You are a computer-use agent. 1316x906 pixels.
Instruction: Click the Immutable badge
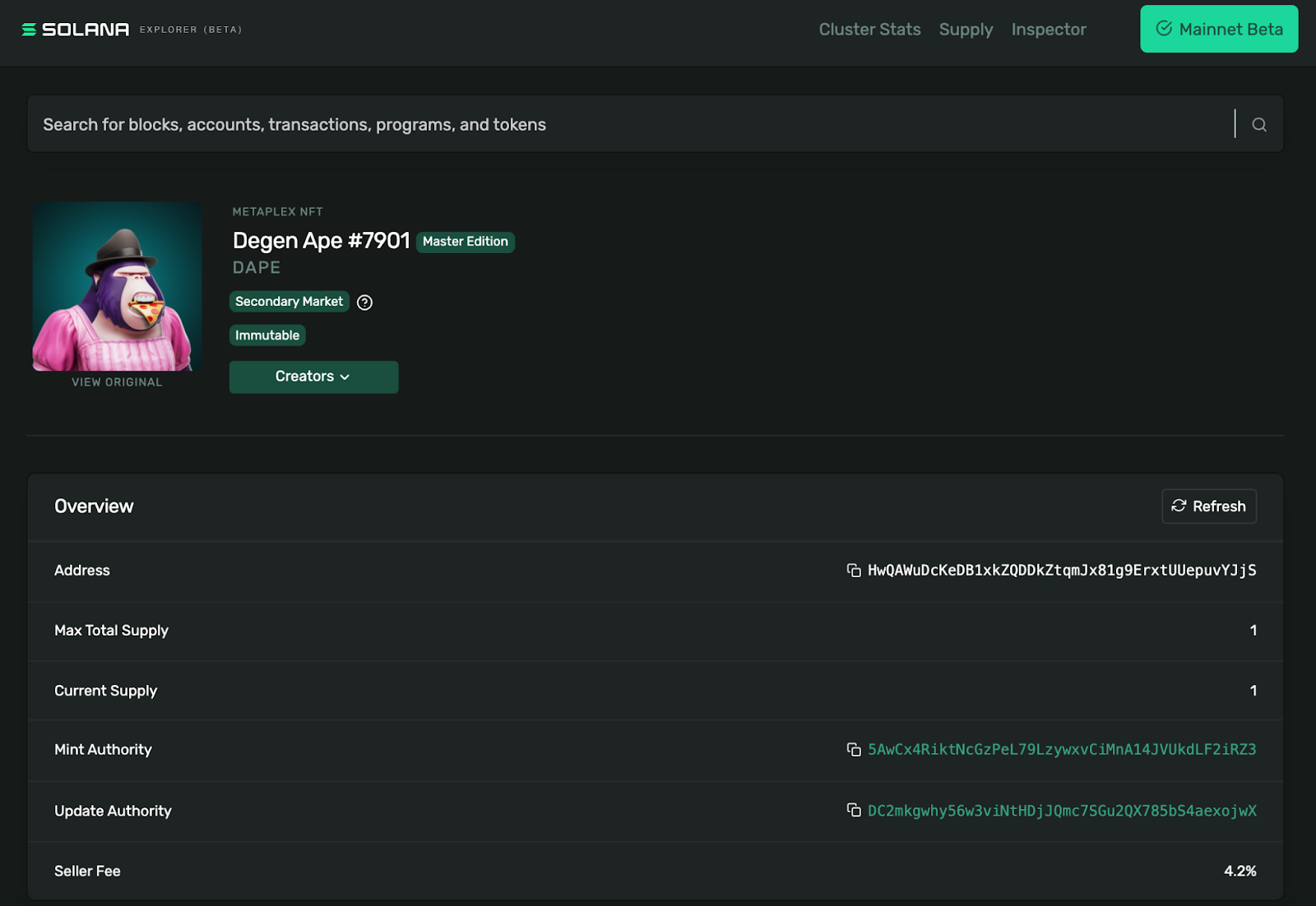point(267,335)
